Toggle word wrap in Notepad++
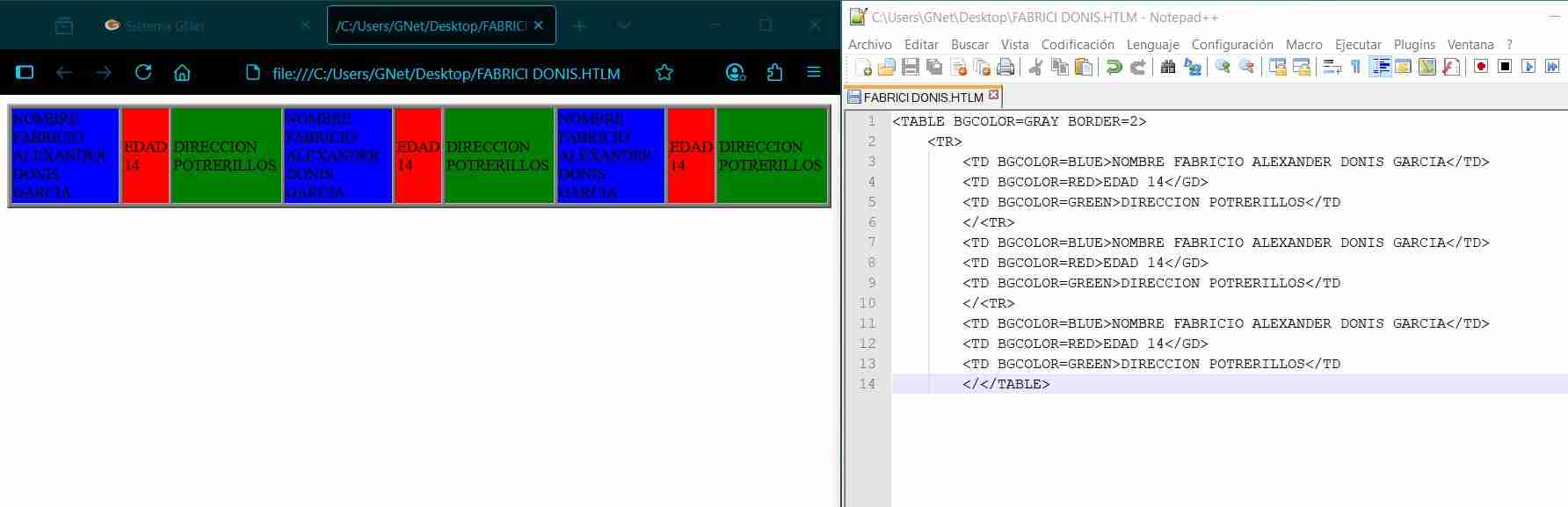Image resolution: width=1568 pixels, height=507 pixels. pos(1332,67)
